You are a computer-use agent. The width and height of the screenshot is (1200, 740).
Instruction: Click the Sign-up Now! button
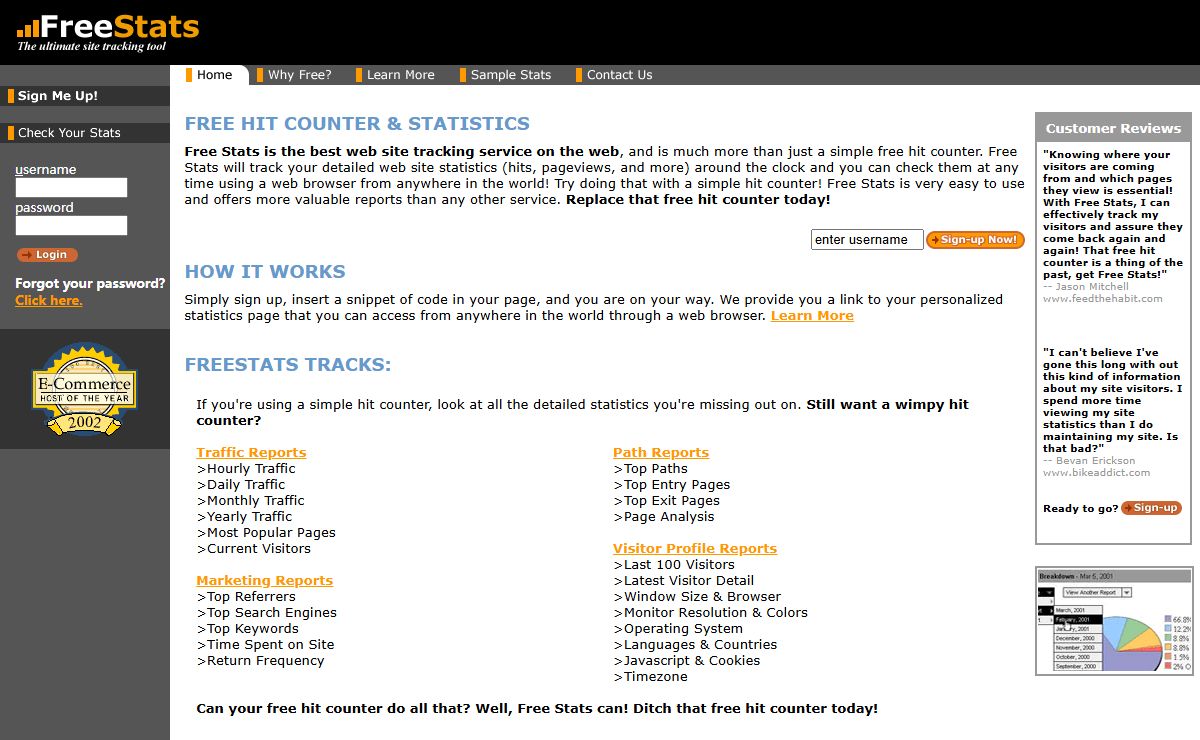point(975,240)
